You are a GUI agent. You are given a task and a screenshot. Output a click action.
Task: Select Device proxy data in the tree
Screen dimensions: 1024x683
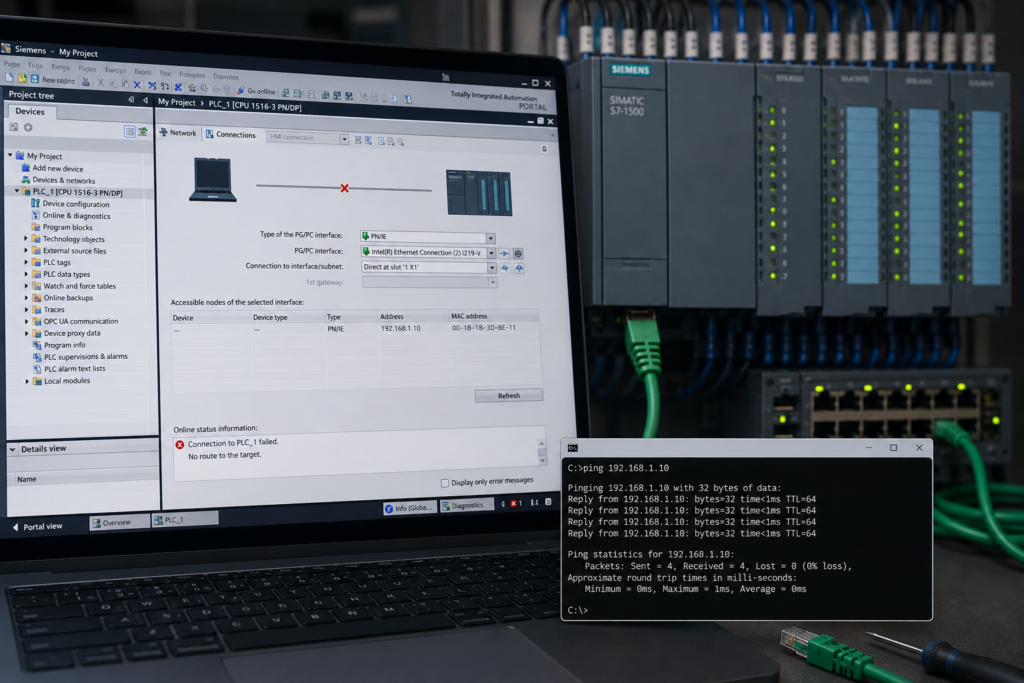[x=72, y=333]
